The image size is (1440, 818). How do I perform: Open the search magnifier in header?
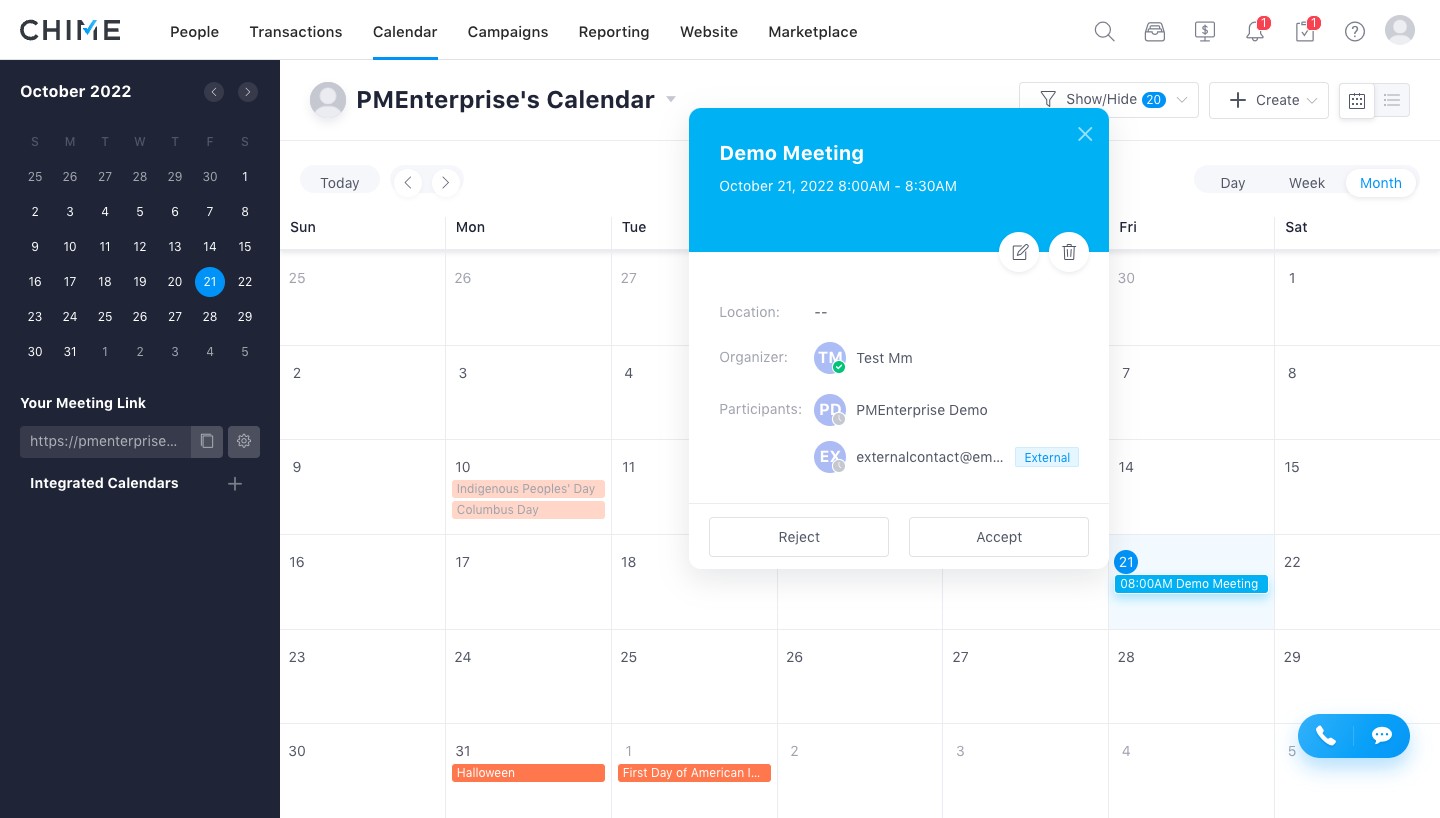(x=1104, y=31)
